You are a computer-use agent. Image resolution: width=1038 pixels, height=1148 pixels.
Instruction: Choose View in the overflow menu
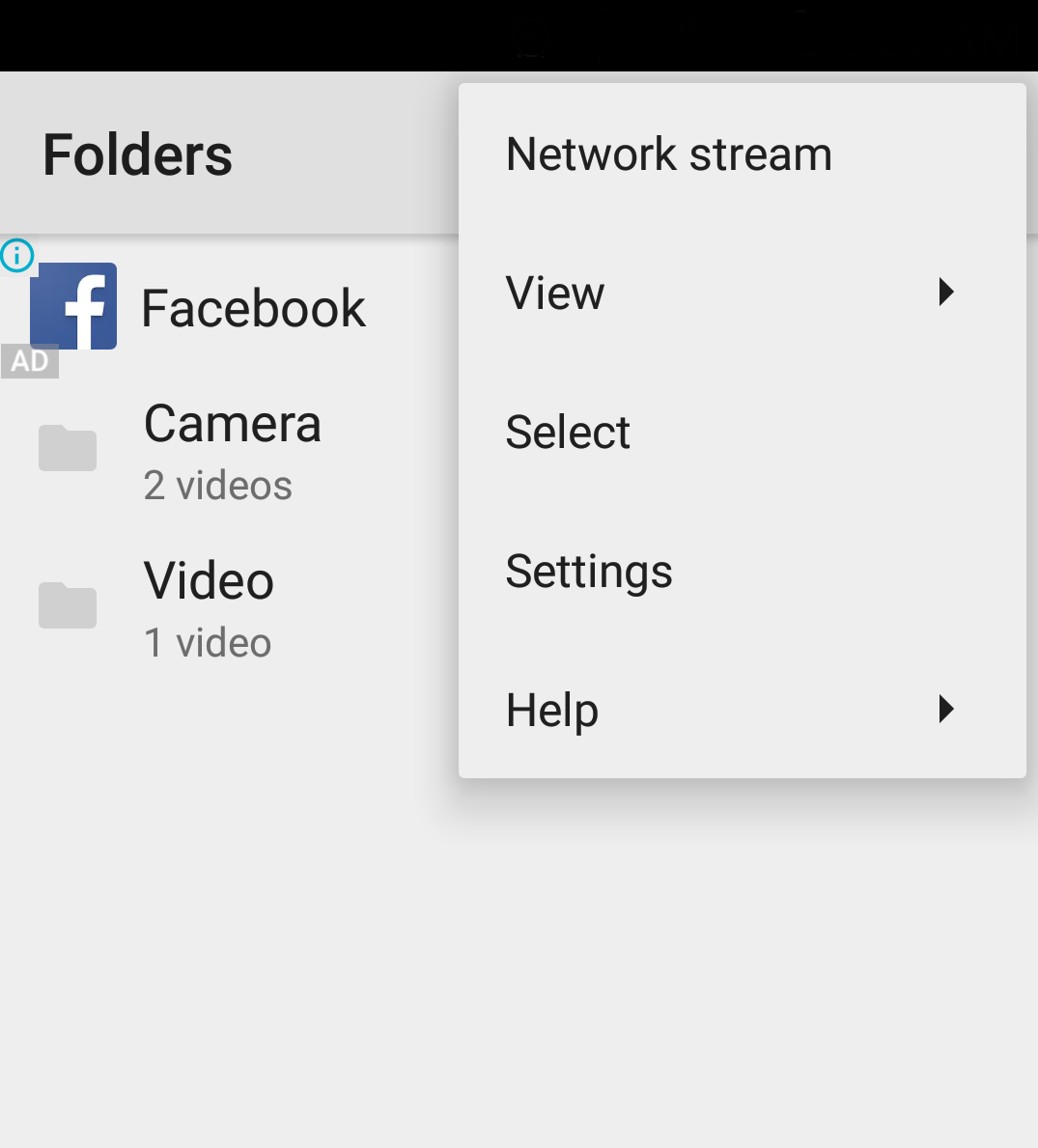click(743, 293)
